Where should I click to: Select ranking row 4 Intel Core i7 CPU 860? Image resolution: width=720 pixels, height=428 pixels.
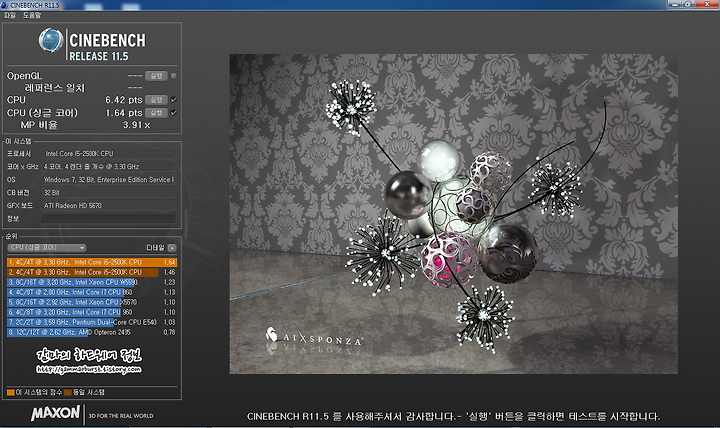(92, 292)
